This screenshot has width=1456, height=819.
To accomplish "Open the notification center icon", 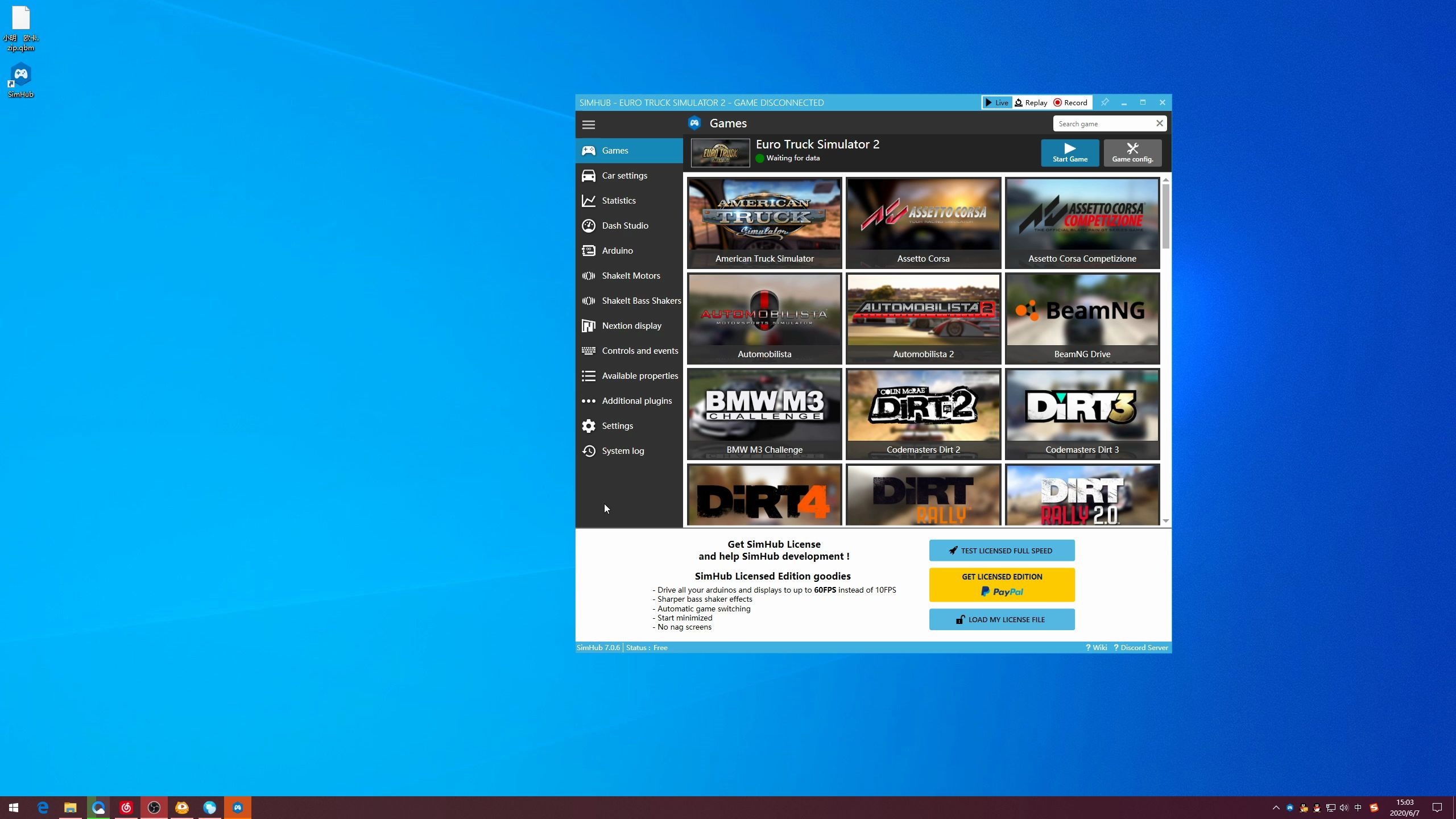I will click(1437, 808).
